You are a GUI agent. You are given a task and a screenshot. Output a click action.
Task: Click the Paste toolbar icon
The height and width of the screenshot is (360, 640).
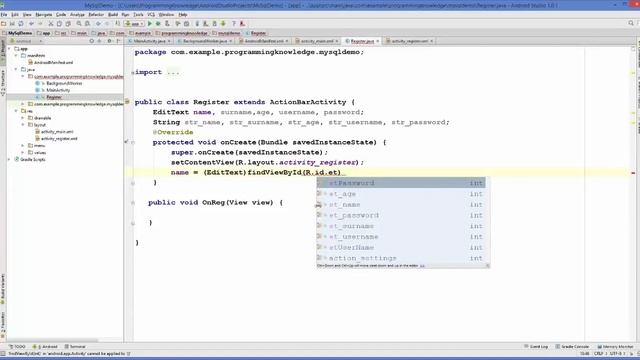(68, 24)
